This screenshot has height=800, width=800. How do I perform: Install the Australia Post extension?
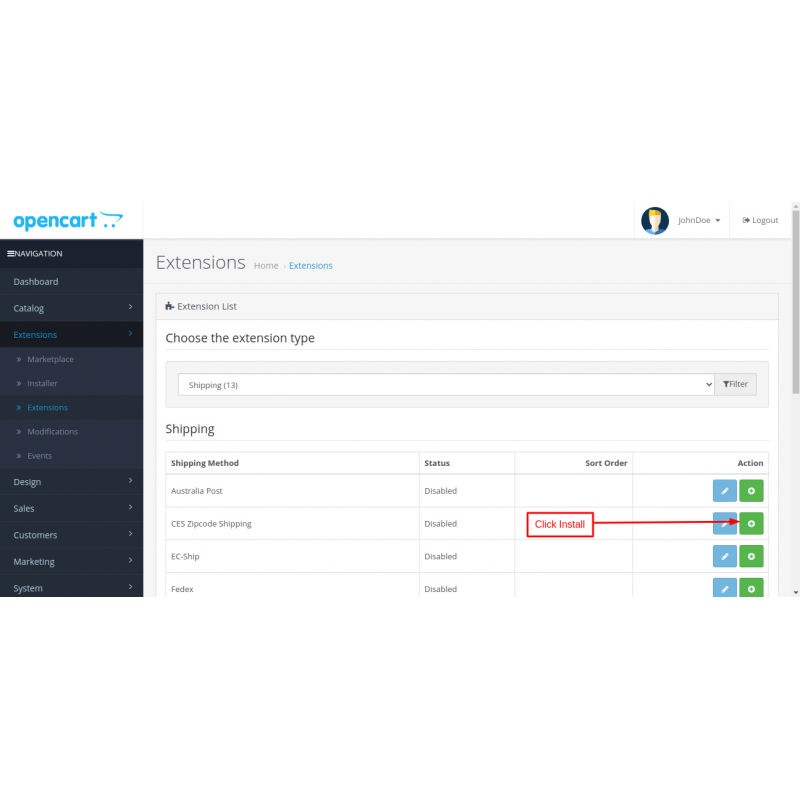coord(751,490)
